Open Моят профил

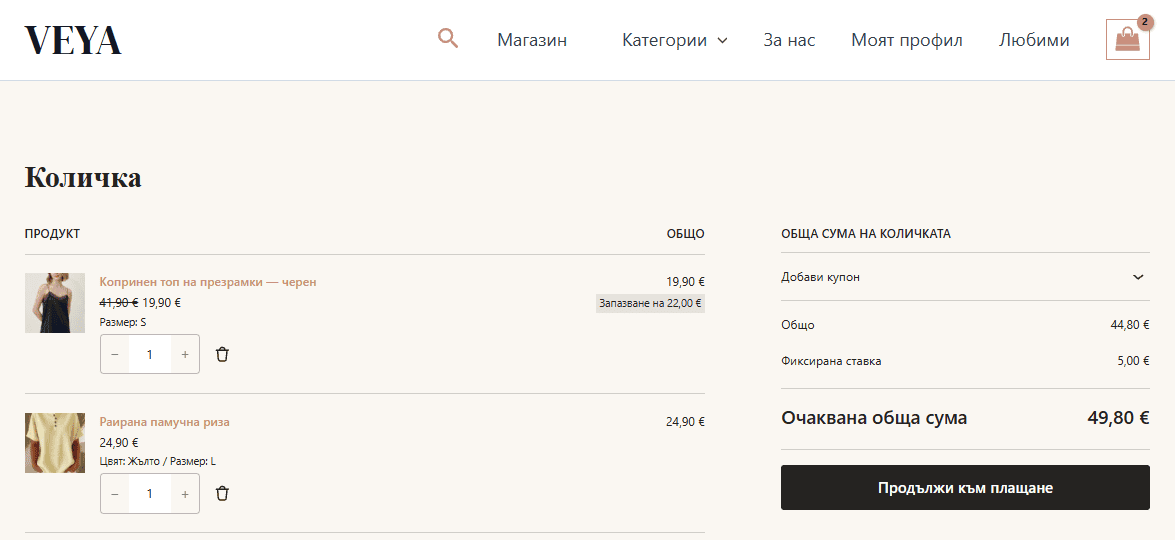(907, 40)
